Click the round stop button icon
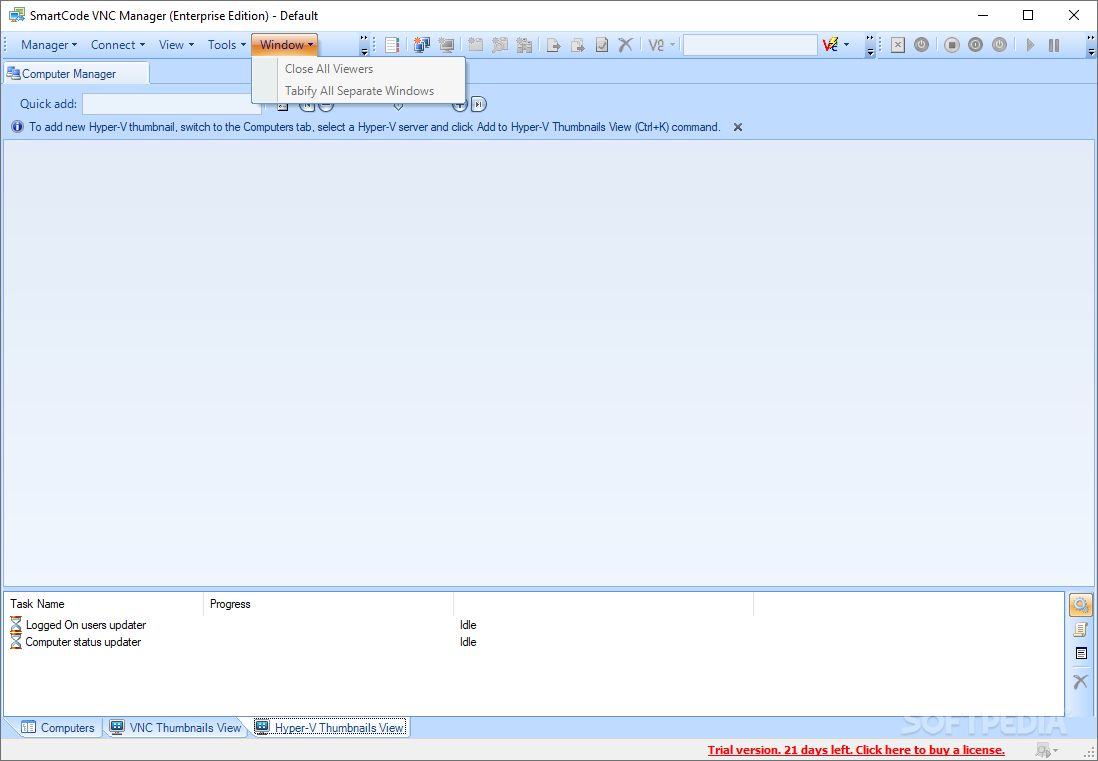Viewport: 1098px width, 761px height. (952, 45)
